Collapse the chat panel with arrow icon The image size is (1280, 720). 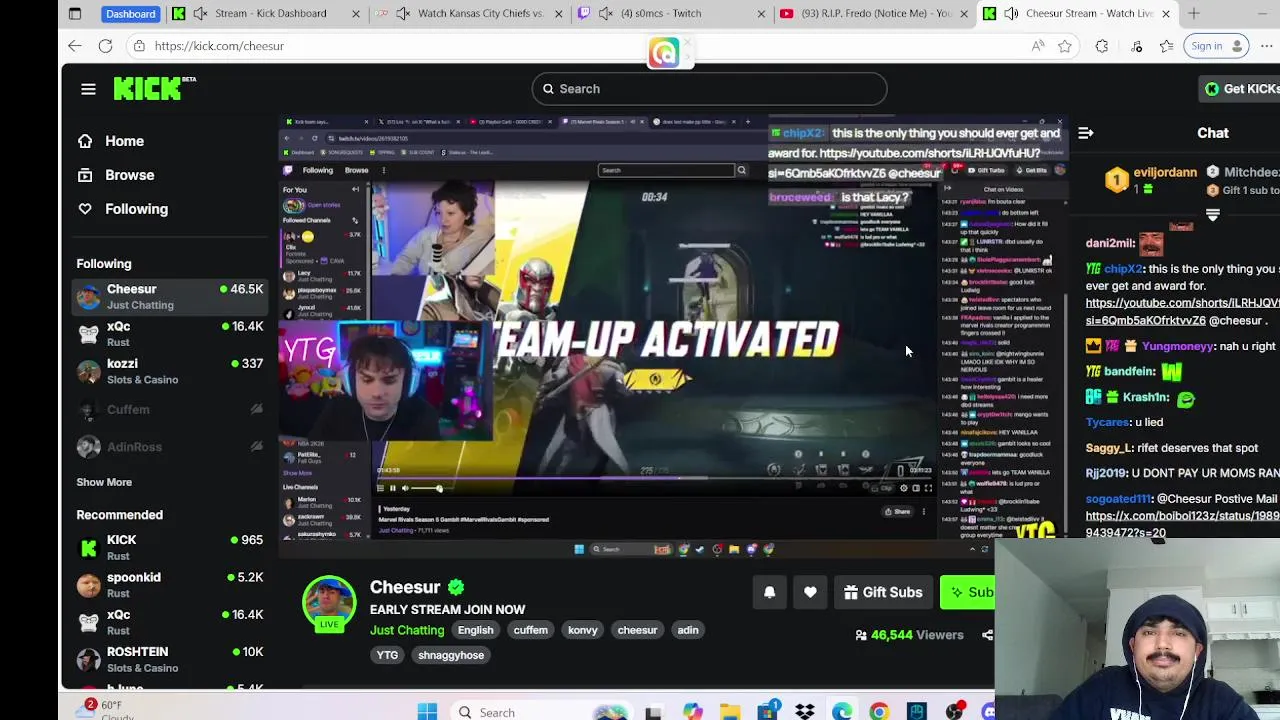click(x=1086, y=133)
